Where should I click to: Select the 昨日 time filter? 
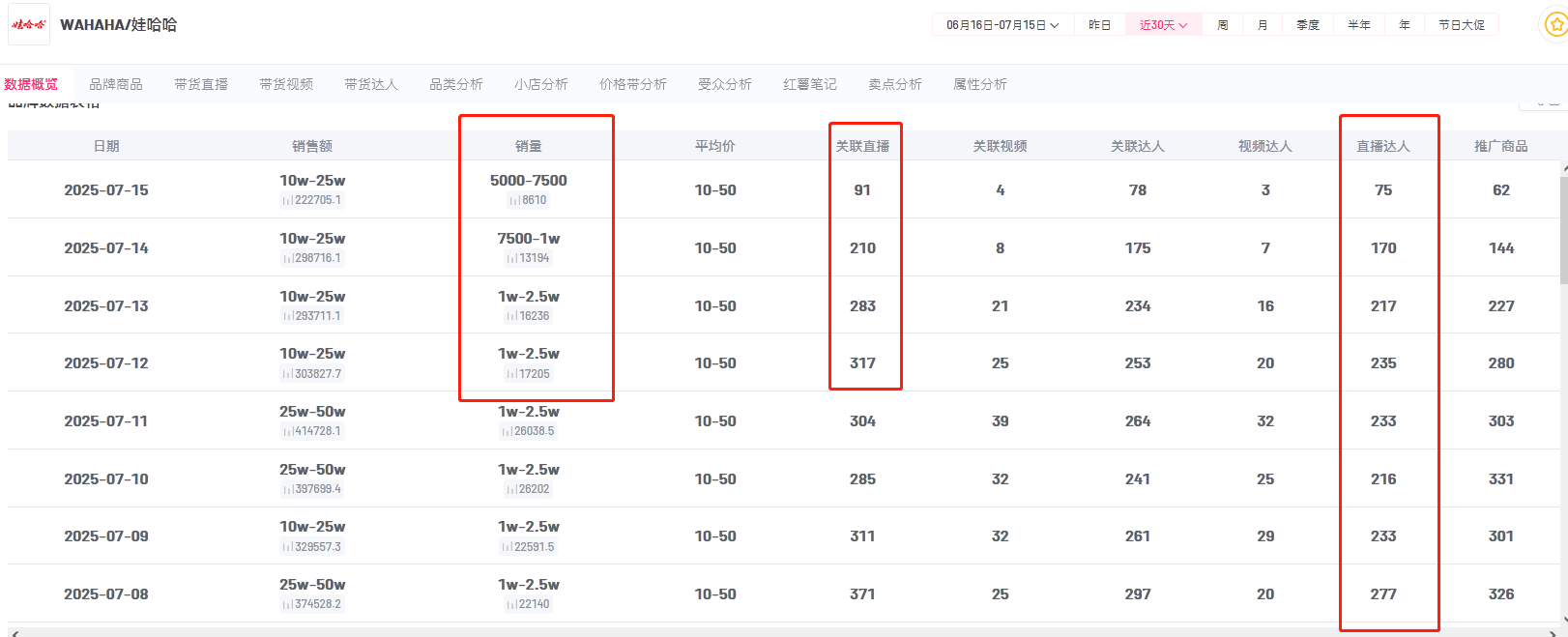[x=1099, y=25]
